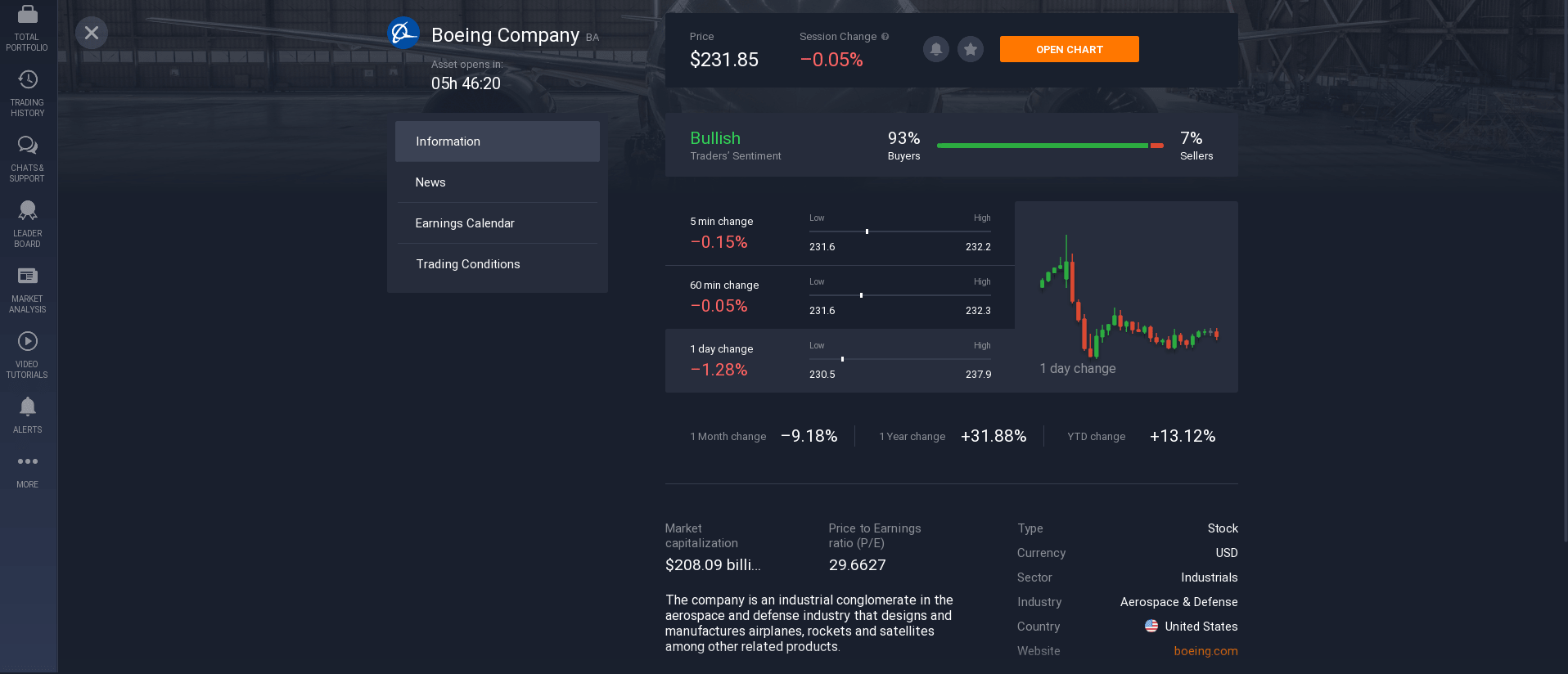1568x674 pixels.
Task: Select the 60 min change row
Action: [840, 297]
